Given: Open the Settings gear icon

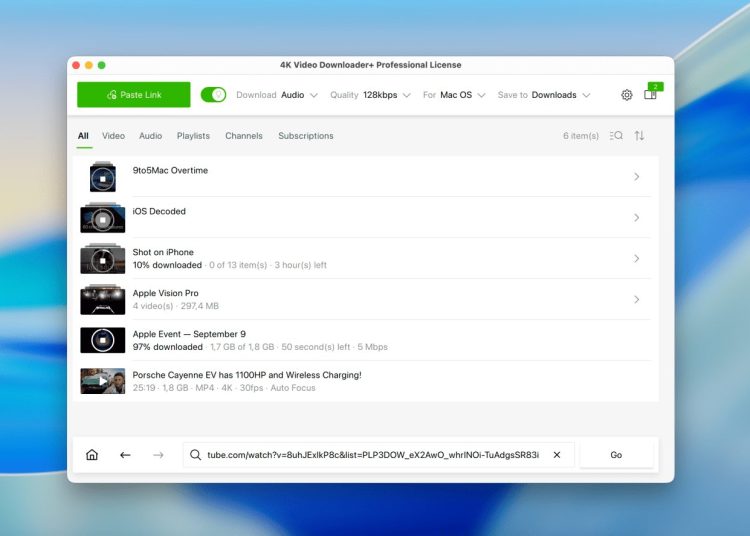Looking at the screenshot, I should point(627,95).
